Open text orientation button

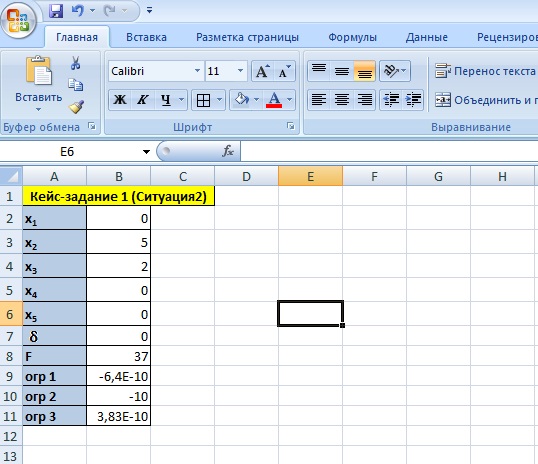pyautogui.click(x=395, y=71)
